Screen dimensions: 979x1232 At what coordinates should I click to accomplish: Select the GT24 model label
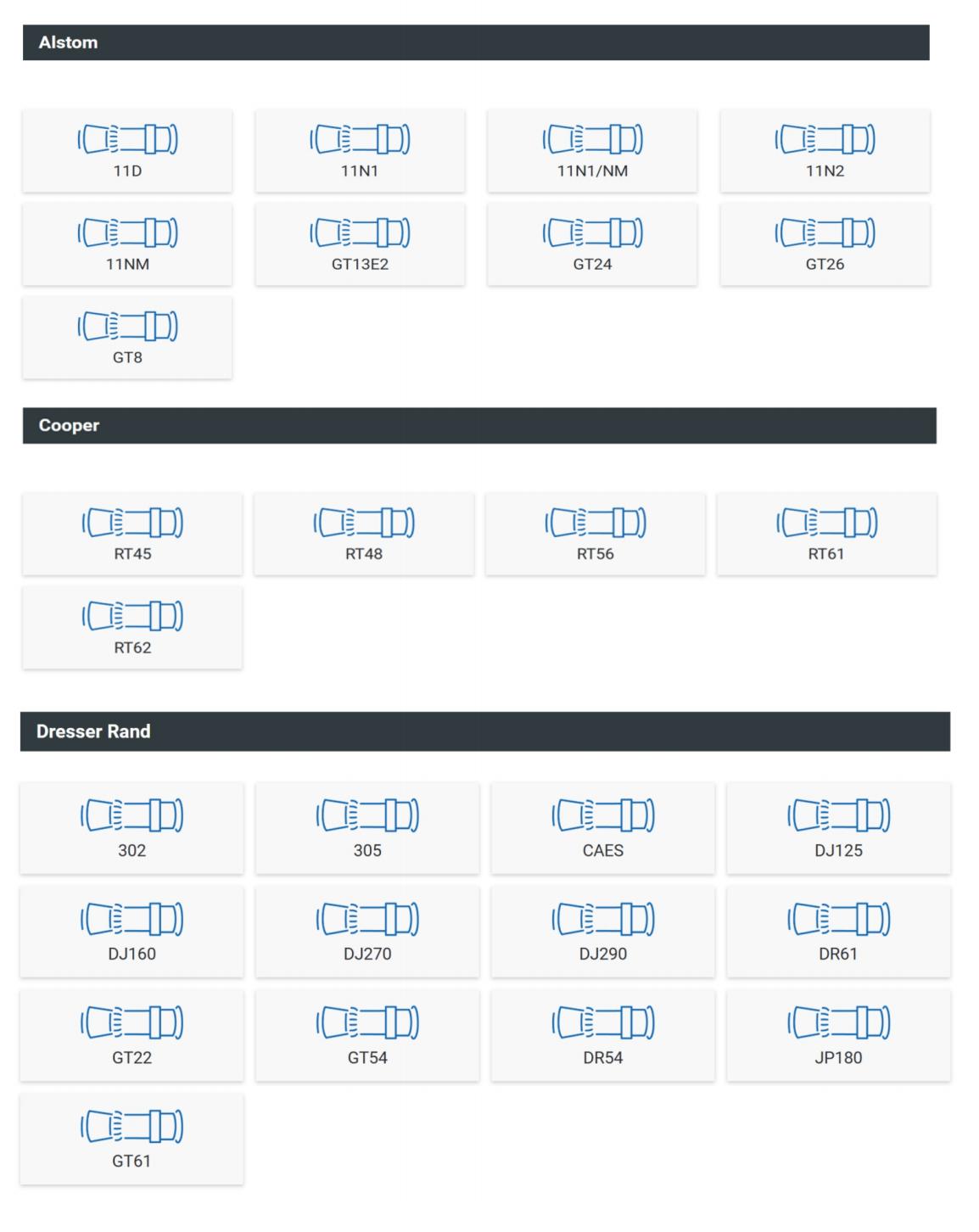click(592, 264)
